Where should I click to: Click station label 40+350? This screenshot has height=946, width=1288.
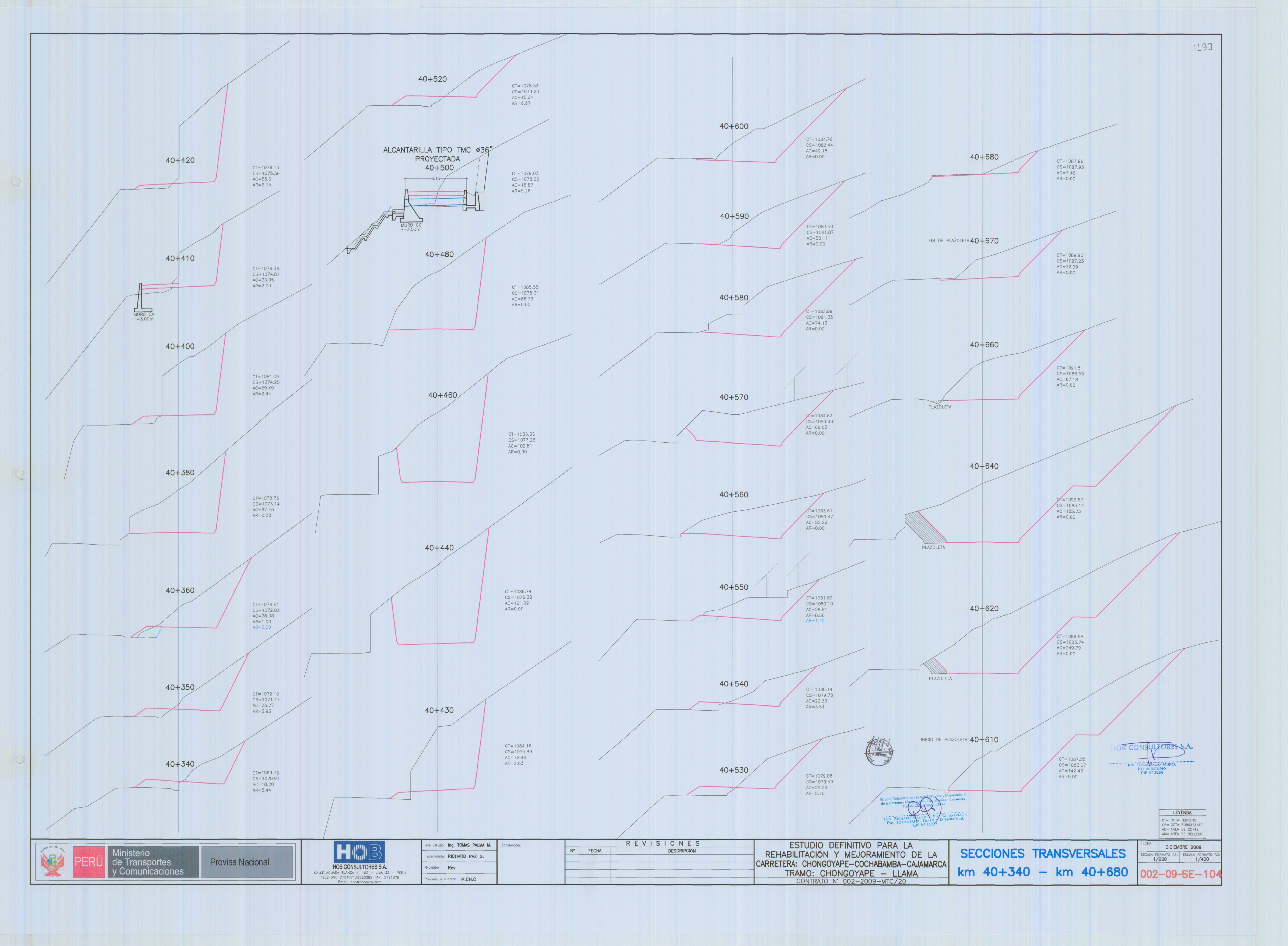click(x=180, y=687)
